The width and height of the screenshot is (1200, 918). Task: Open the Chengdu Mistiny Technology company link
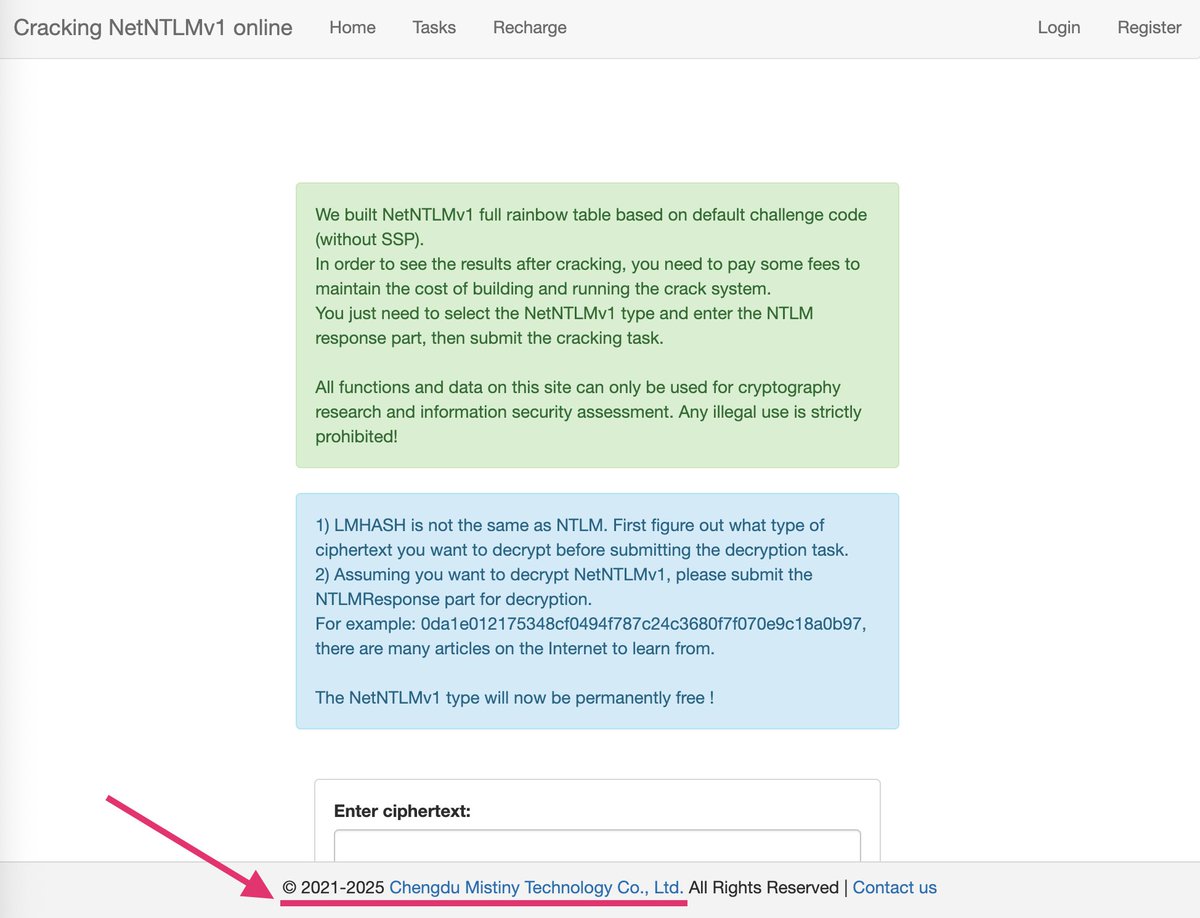pyautogui.click(x=536, y=887)
